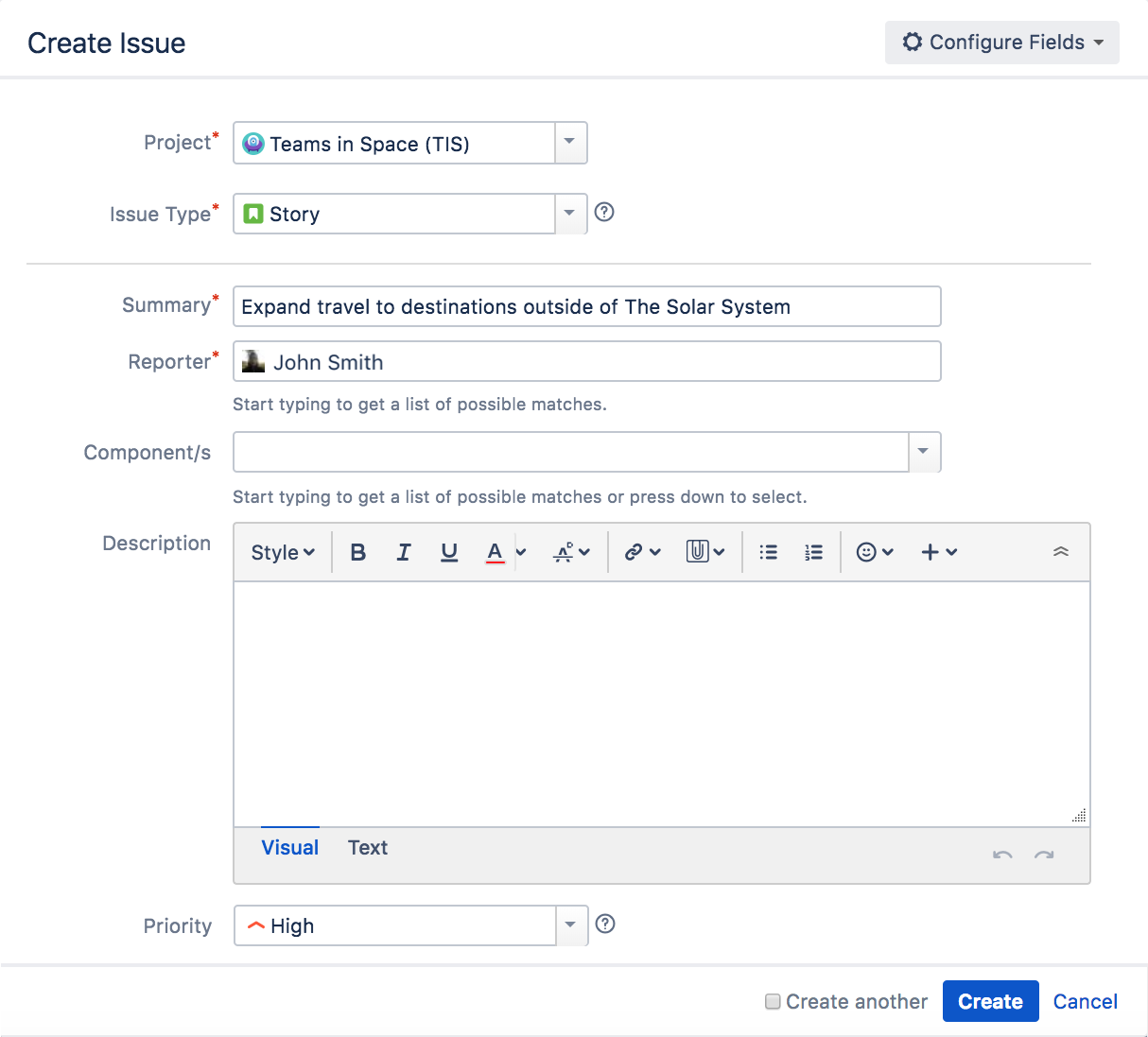Screen dimensions: 1148x1037
Task: Expand the Issue Type dropdown arrow
Action: point(570,214)
